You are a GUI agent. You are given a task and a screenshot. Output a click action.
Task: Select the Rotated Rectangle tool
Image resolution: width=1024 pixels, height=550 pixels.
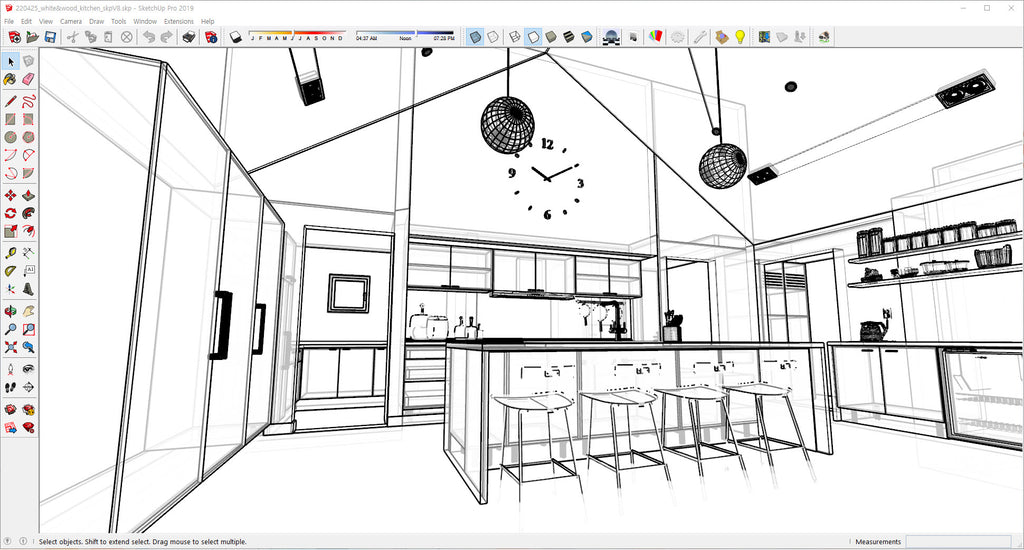tap(28, 120)
